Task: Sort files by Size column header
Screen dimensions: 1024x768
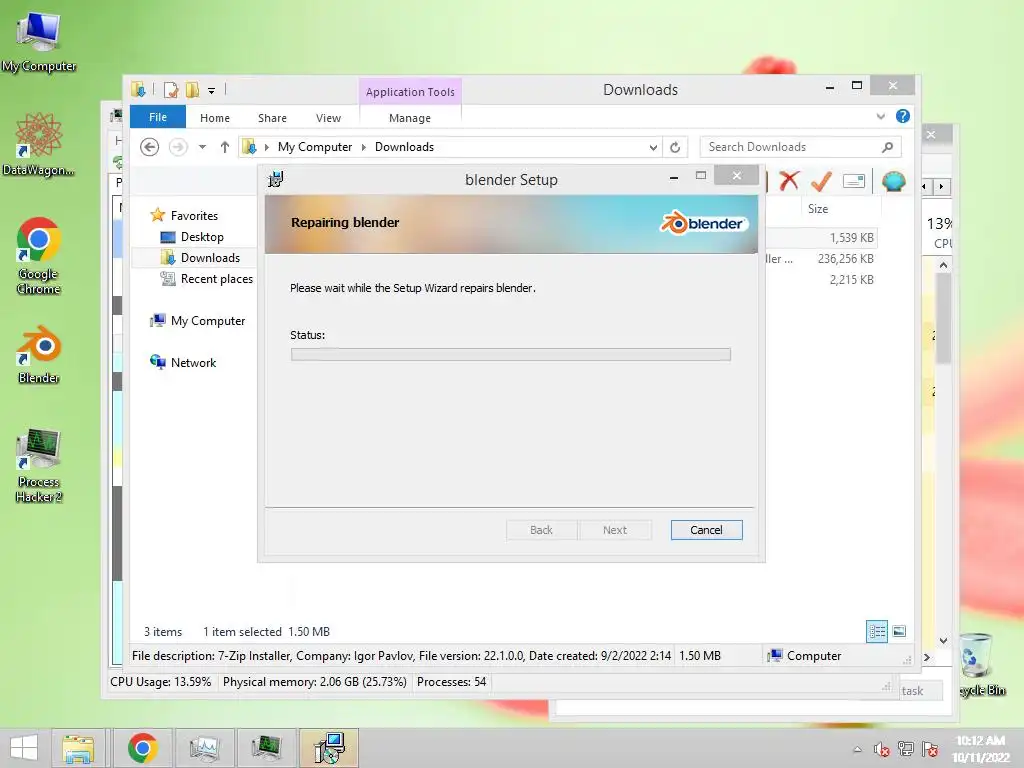Action: tap(818, 209)
